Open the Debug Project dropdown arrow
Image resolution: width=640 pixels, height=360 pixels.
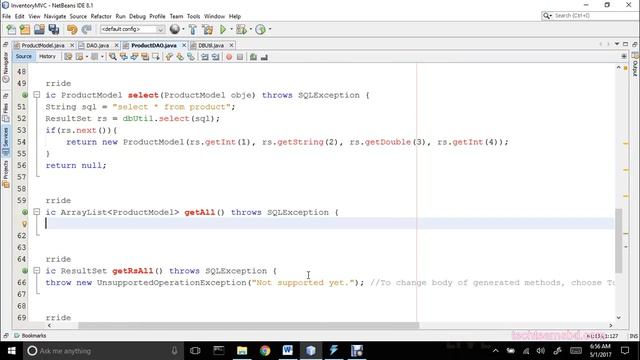coord(251,29)
